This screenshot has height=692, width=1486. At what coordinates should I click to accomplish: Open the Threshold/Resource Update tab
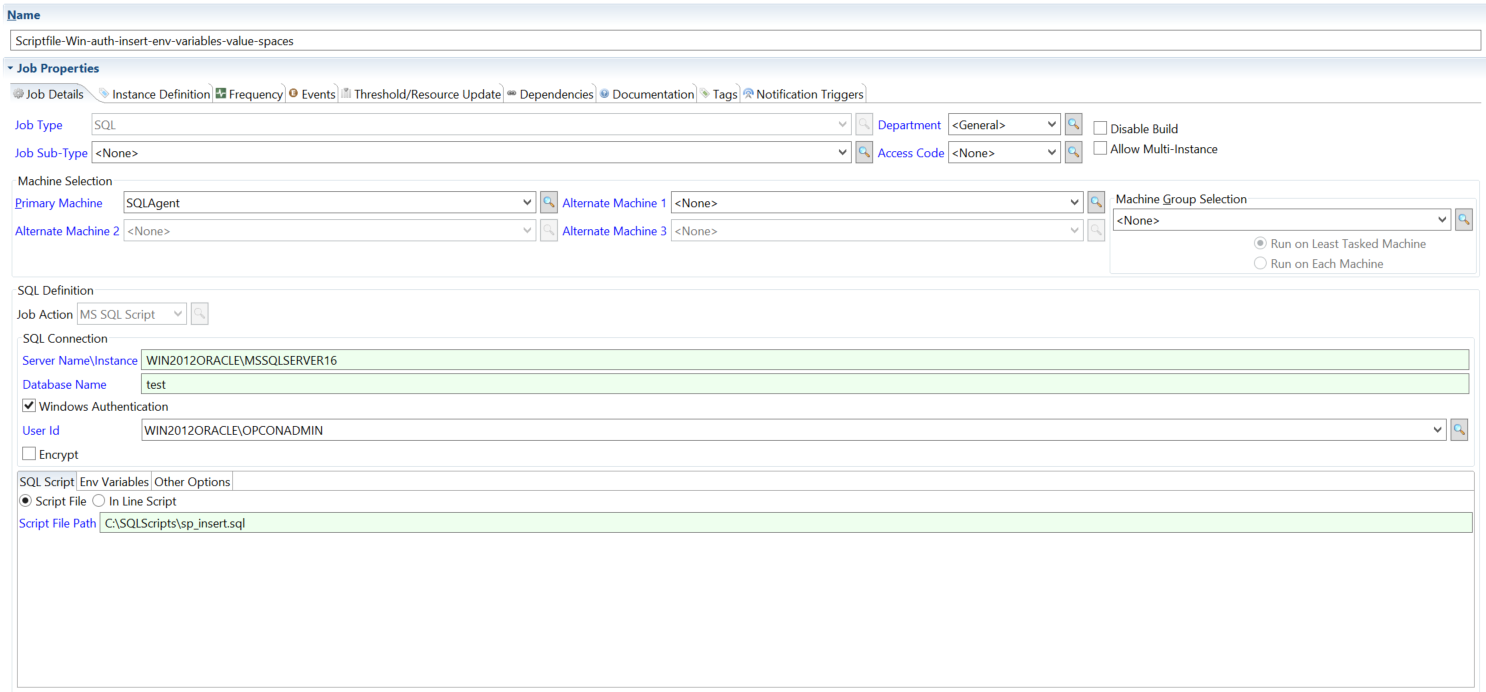tap(421, 94)
